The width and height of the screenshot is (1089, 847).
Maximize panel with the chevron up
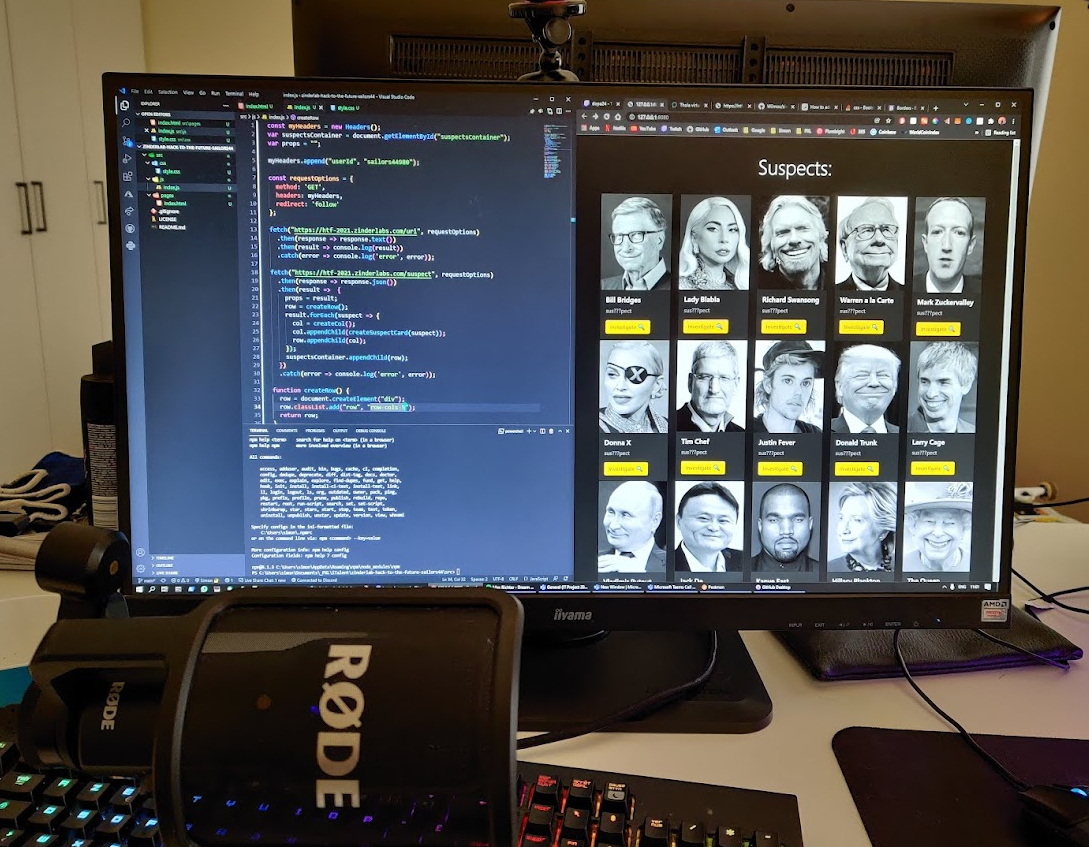point(560,431)
